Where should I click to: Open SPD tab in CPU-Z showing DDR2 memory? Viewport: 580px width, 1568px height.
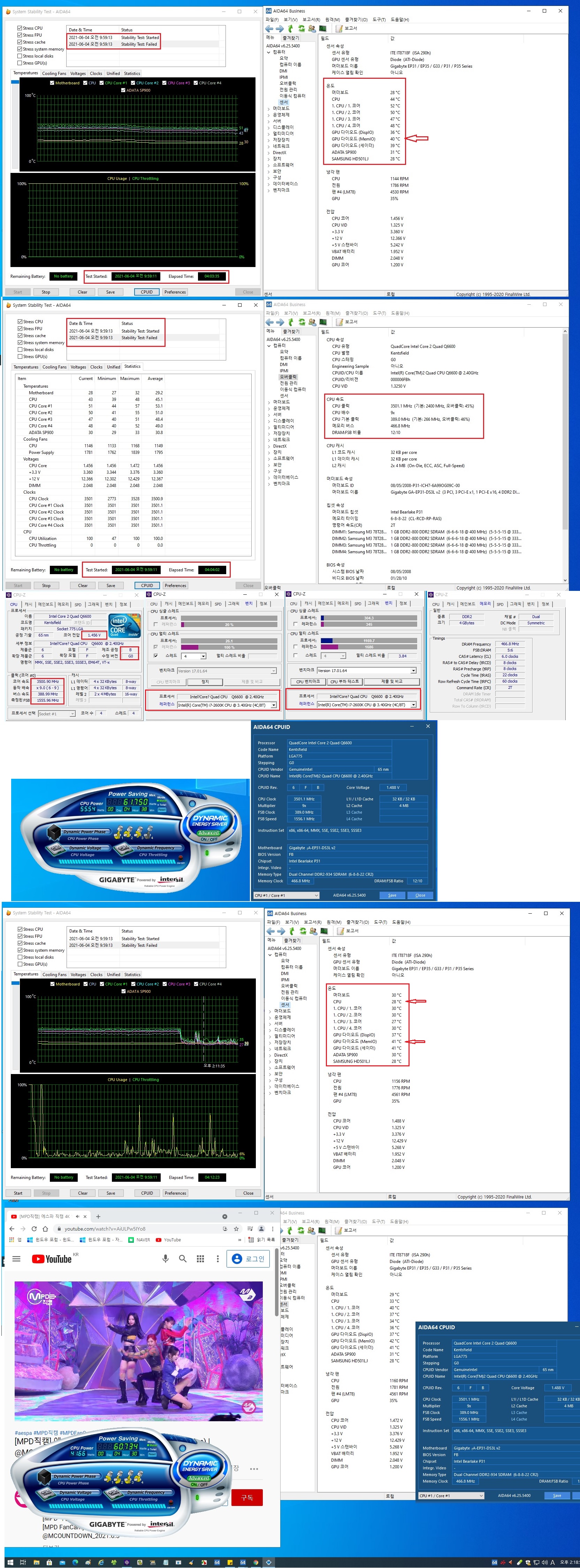pyautogui.click(x=500, y=604)
